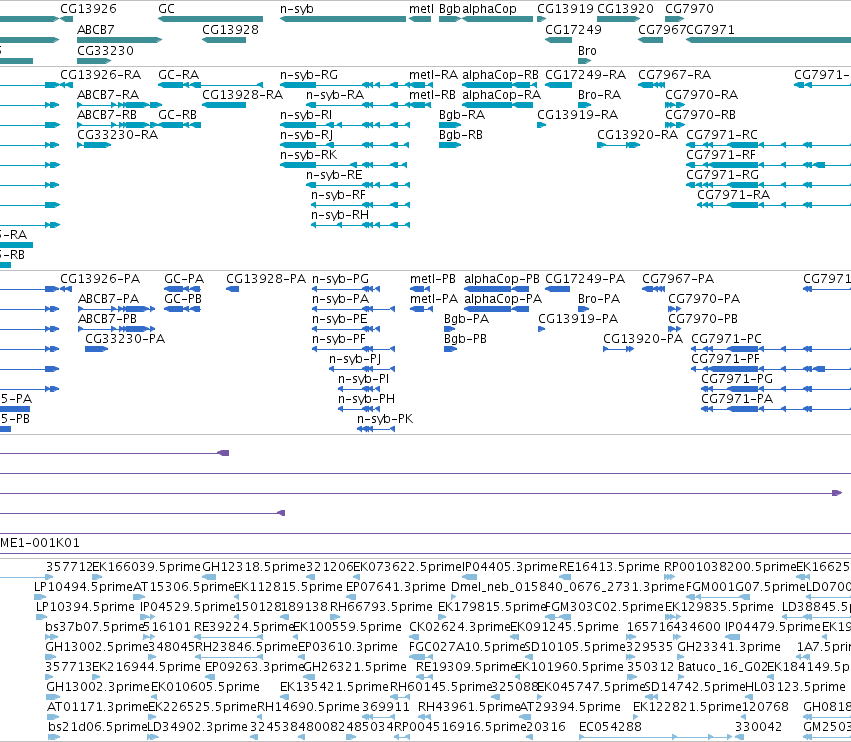851x742 pixels.
Task: Select the CG13928 gene label
Action: [x=230, y=29]
